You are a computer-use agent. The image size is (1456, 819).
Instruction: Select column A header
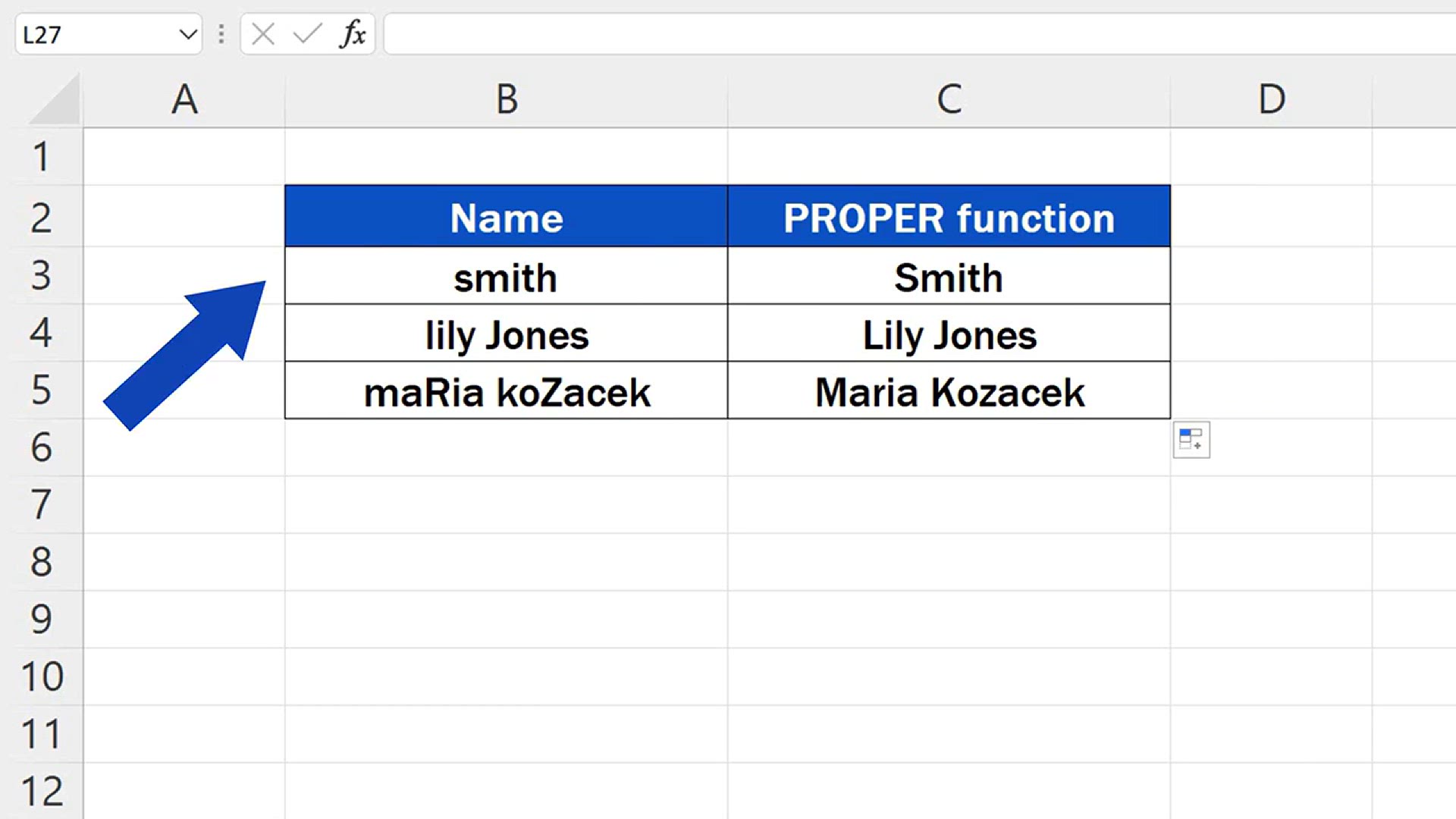click(x=184, y=99)
